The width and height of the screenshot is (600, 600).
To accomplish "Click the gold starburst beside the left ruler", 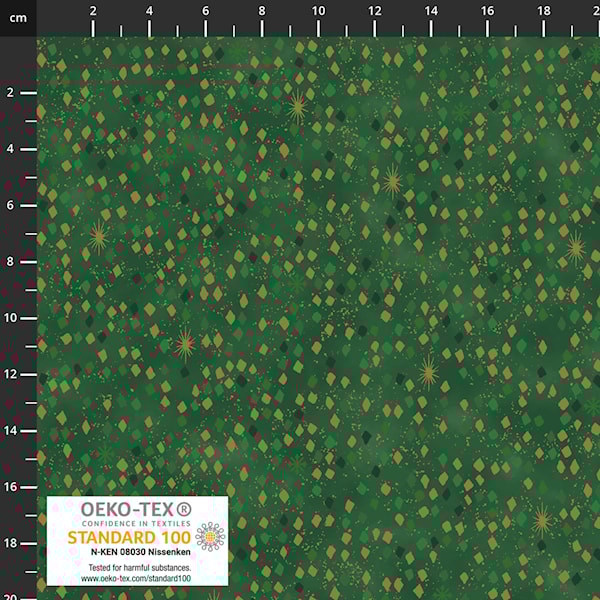I will coord(97,236).
